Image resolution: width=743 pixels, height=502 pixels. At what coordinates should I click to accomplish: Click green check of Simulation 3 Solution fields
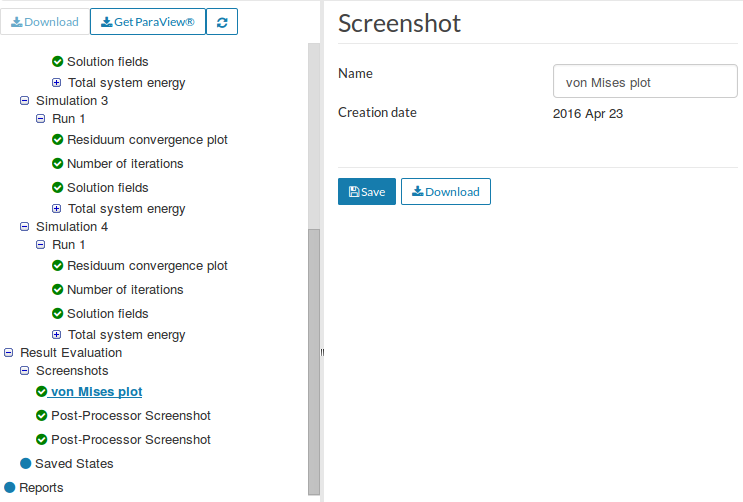coord(57,188)
